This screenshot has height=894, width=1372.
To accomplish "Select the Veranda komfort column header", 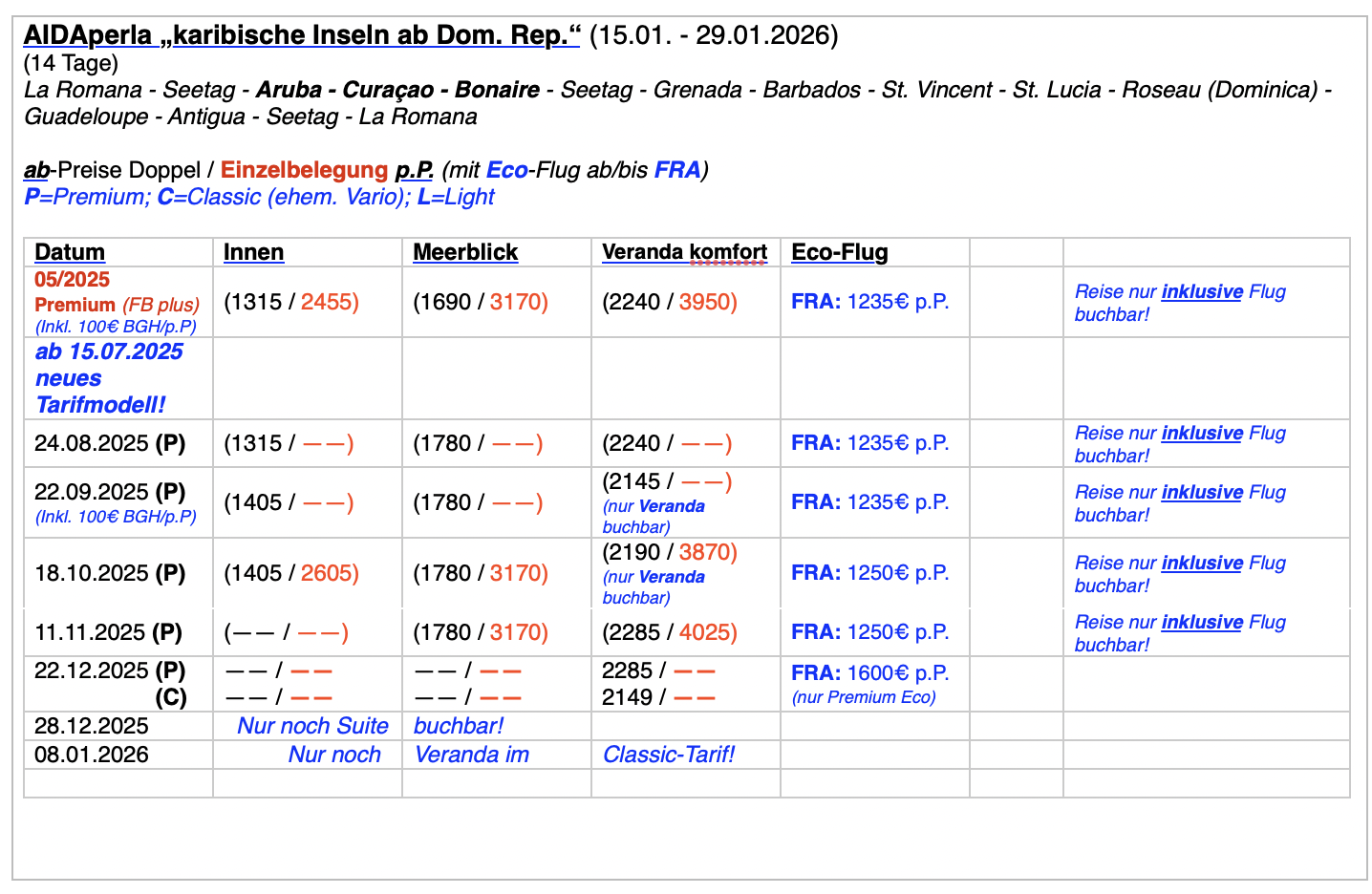I will [684, 252].
